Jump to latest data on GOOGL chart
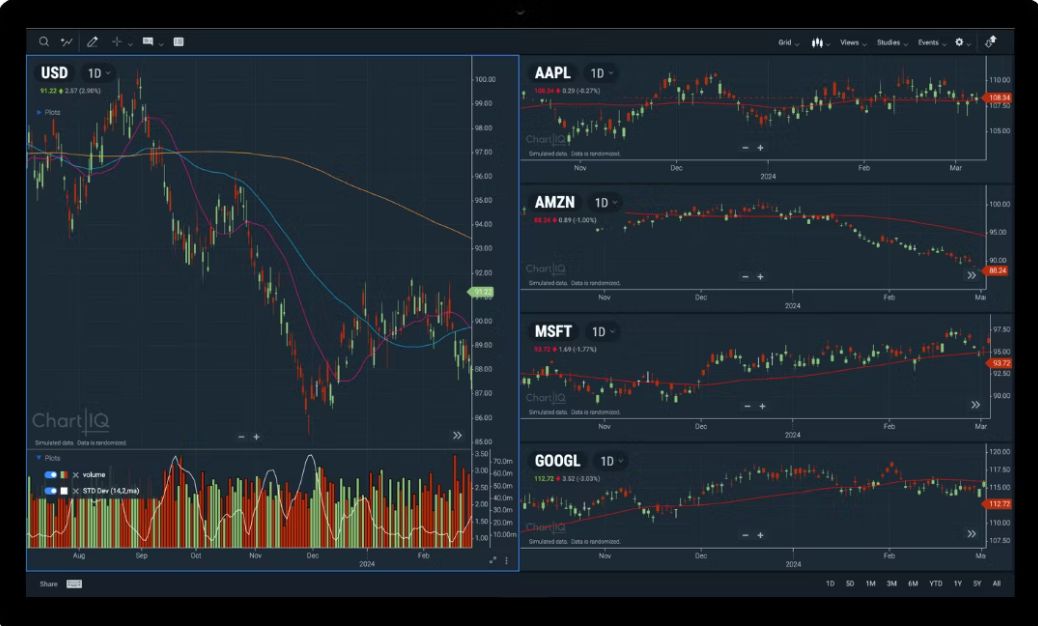 971,533
